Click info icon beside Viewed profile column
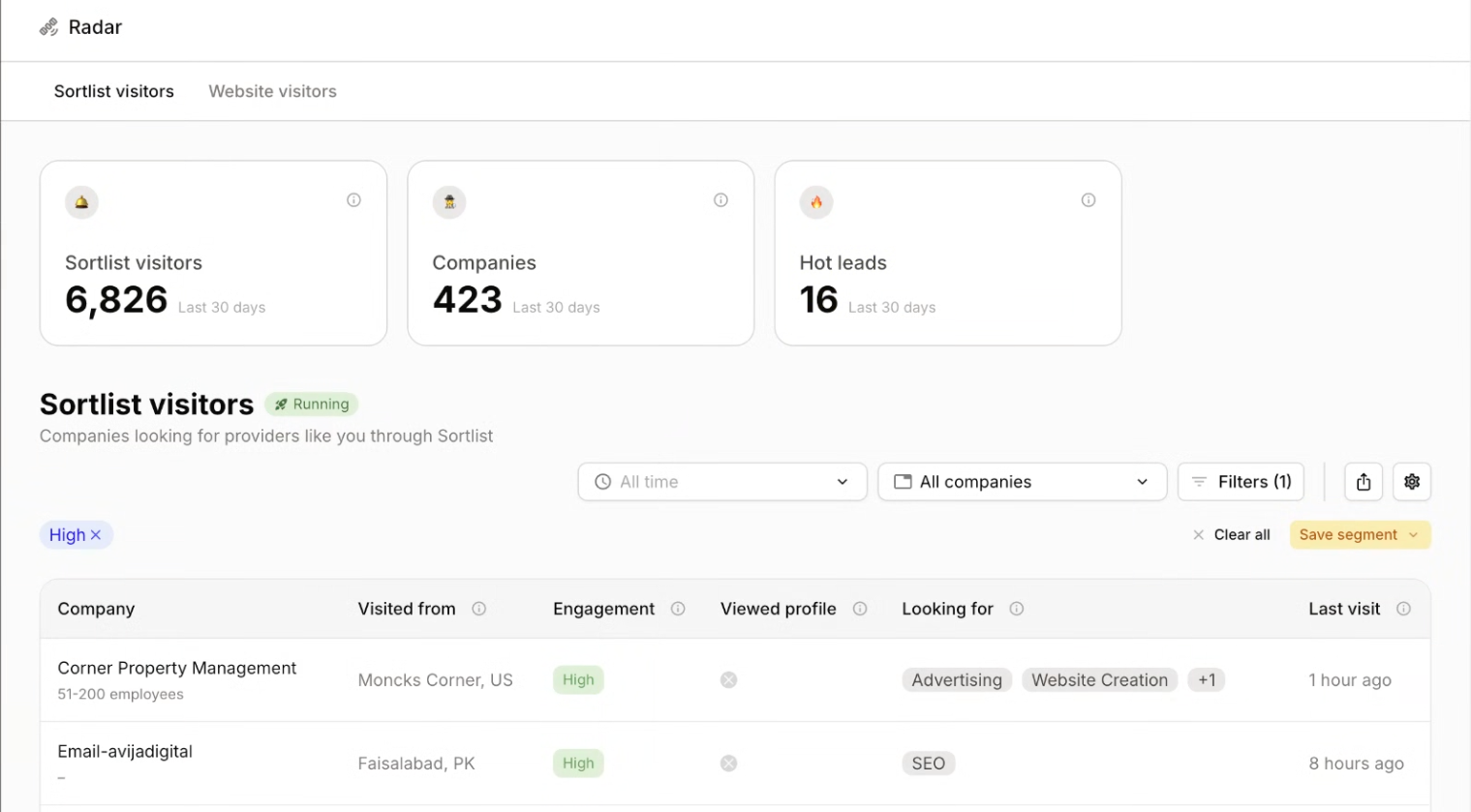 (860, 609)
